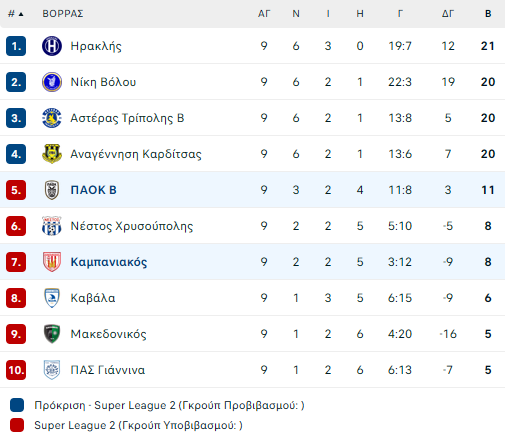Viewport: 505px width, 444px height.
Task: Sort by the ΑΓ column header
Action: tap(264, 14)
